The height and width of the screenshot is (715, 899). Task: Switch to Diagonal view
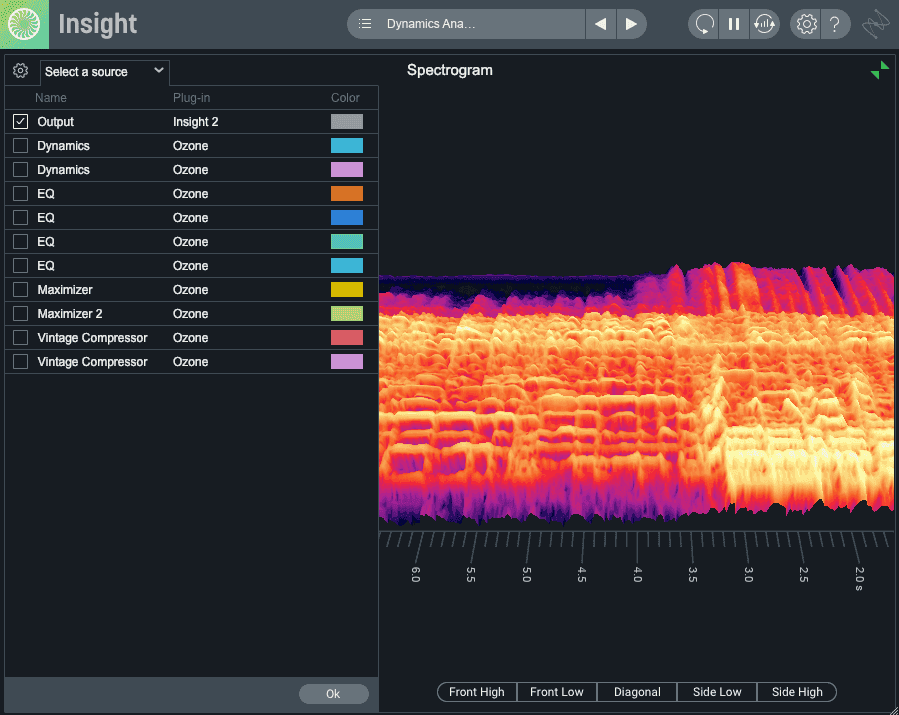point(637,692)
